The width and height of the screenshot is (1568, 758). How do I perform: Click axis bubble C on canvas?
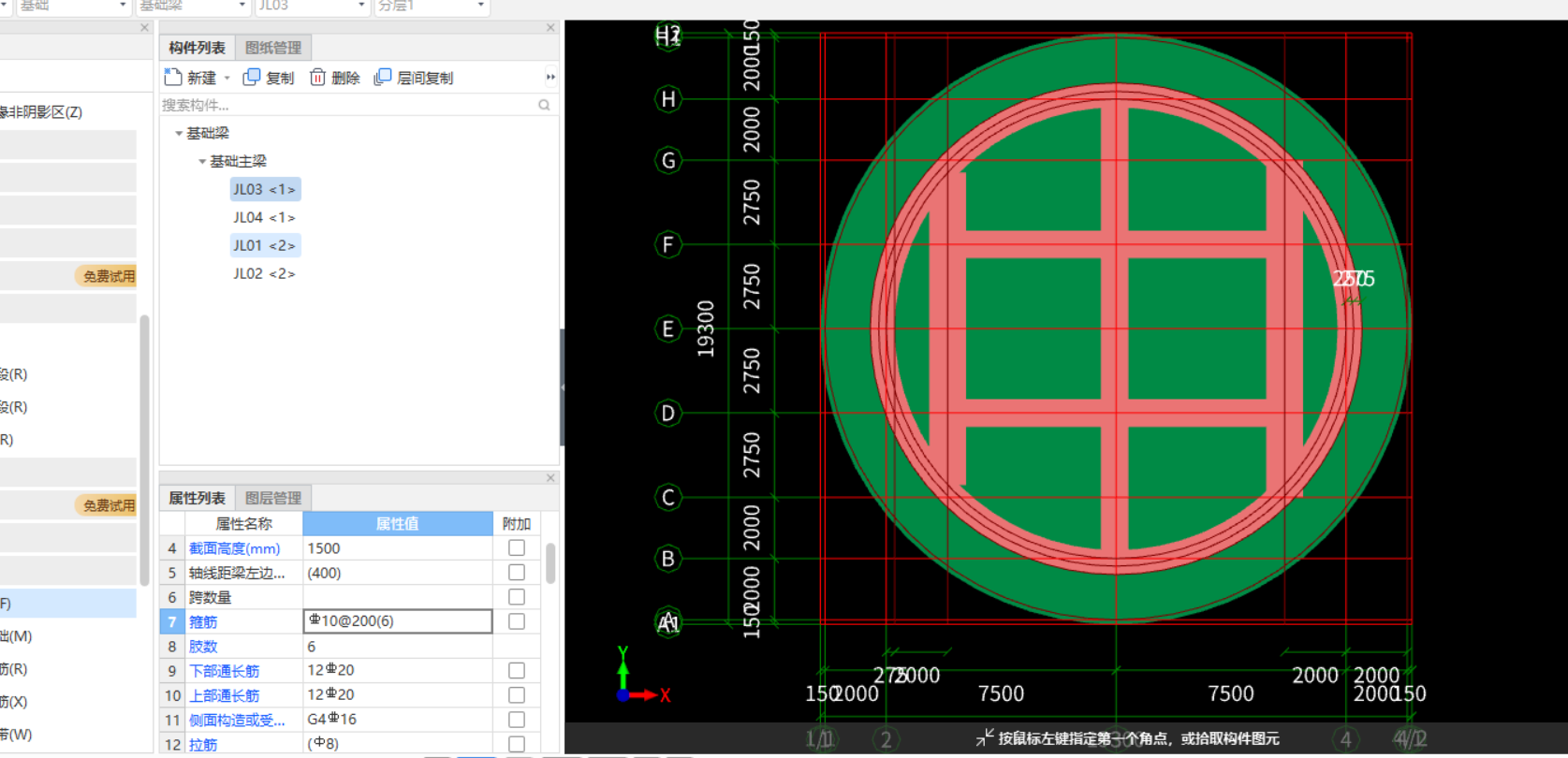(667, 497)
